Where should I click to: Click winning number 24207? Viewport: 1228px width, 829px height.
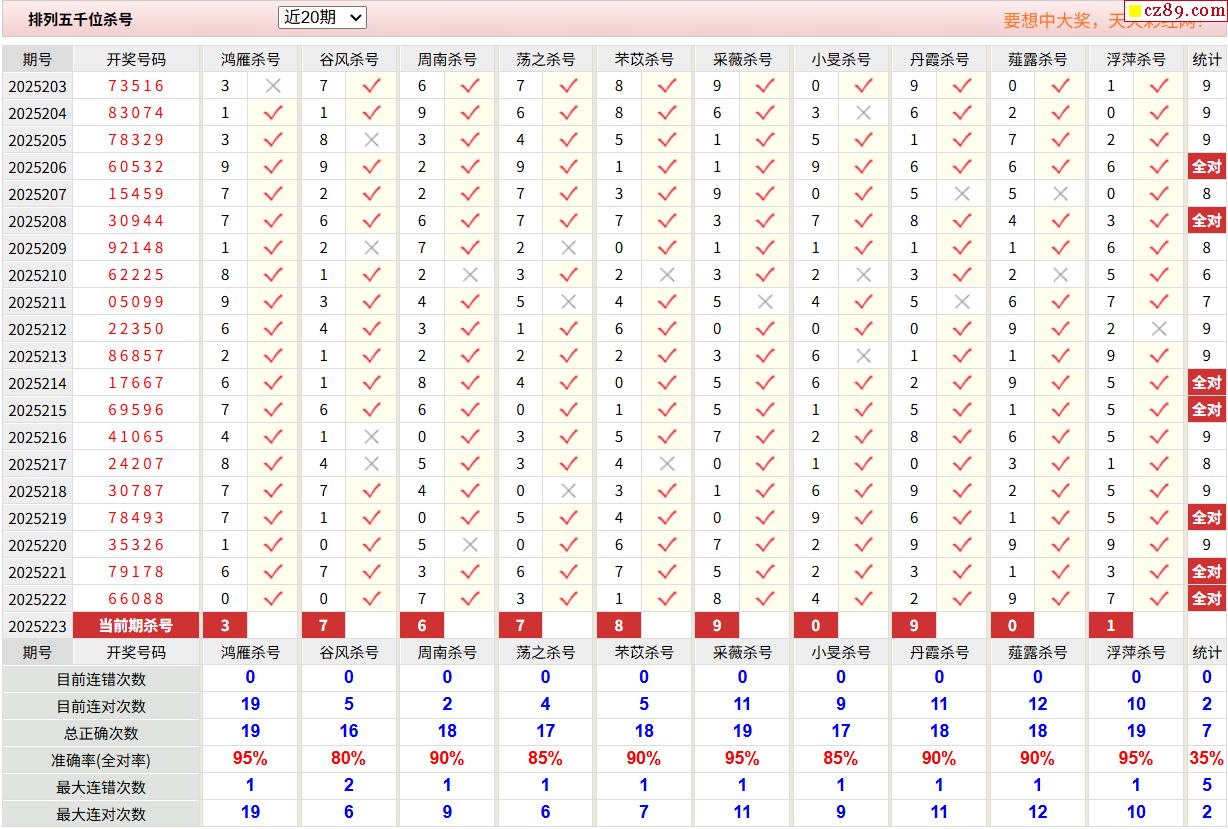(x=136, y=464)
